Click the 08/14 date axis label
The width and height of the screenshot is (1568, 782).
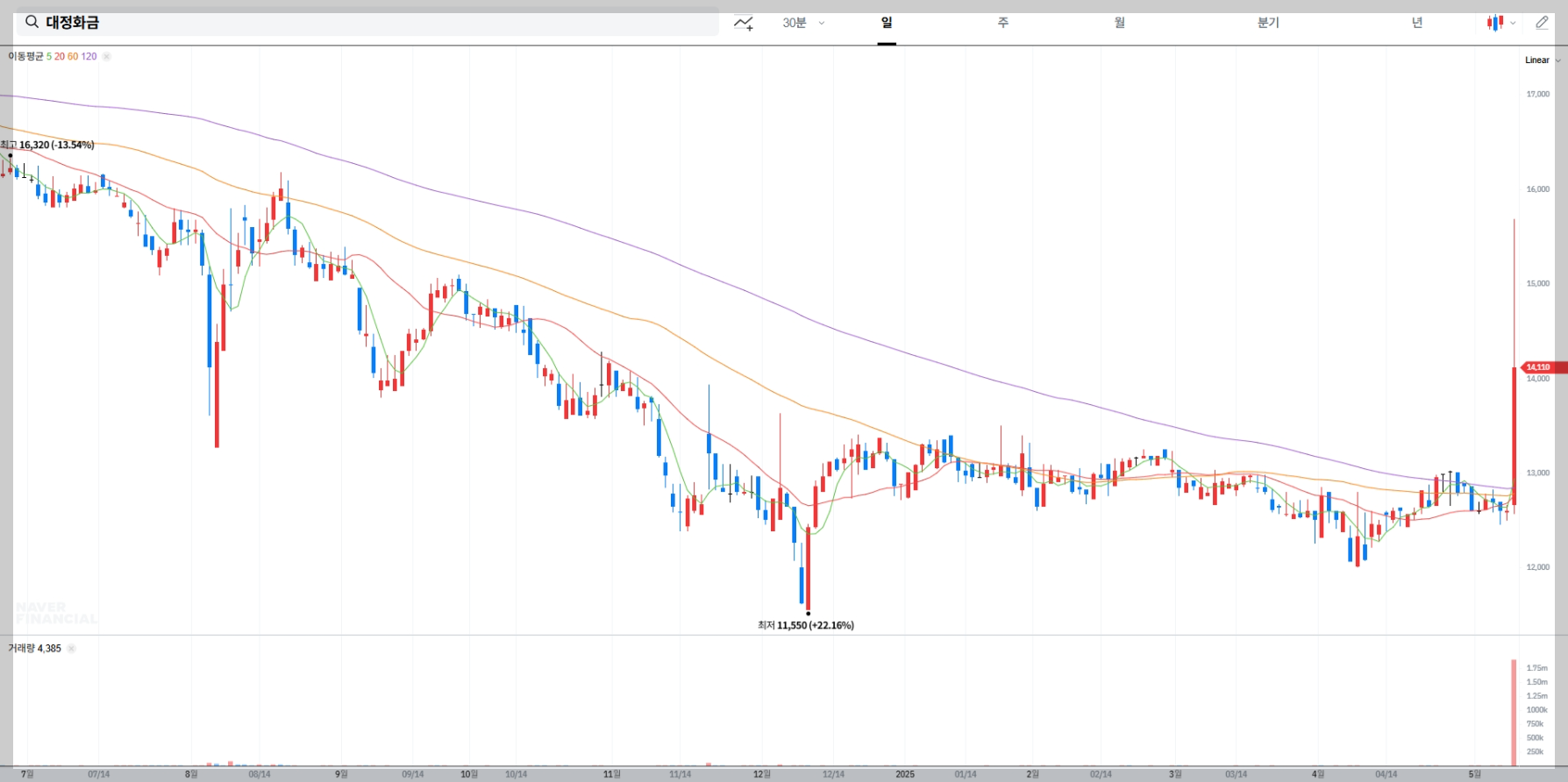[x=259, y=774]
